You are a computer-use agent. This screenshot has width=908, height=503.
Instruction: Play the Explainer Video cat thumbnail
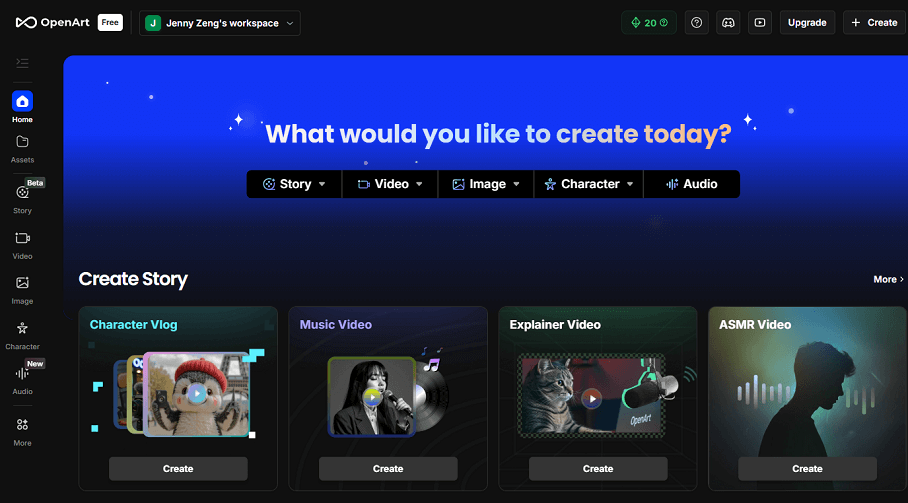(592, 399)
